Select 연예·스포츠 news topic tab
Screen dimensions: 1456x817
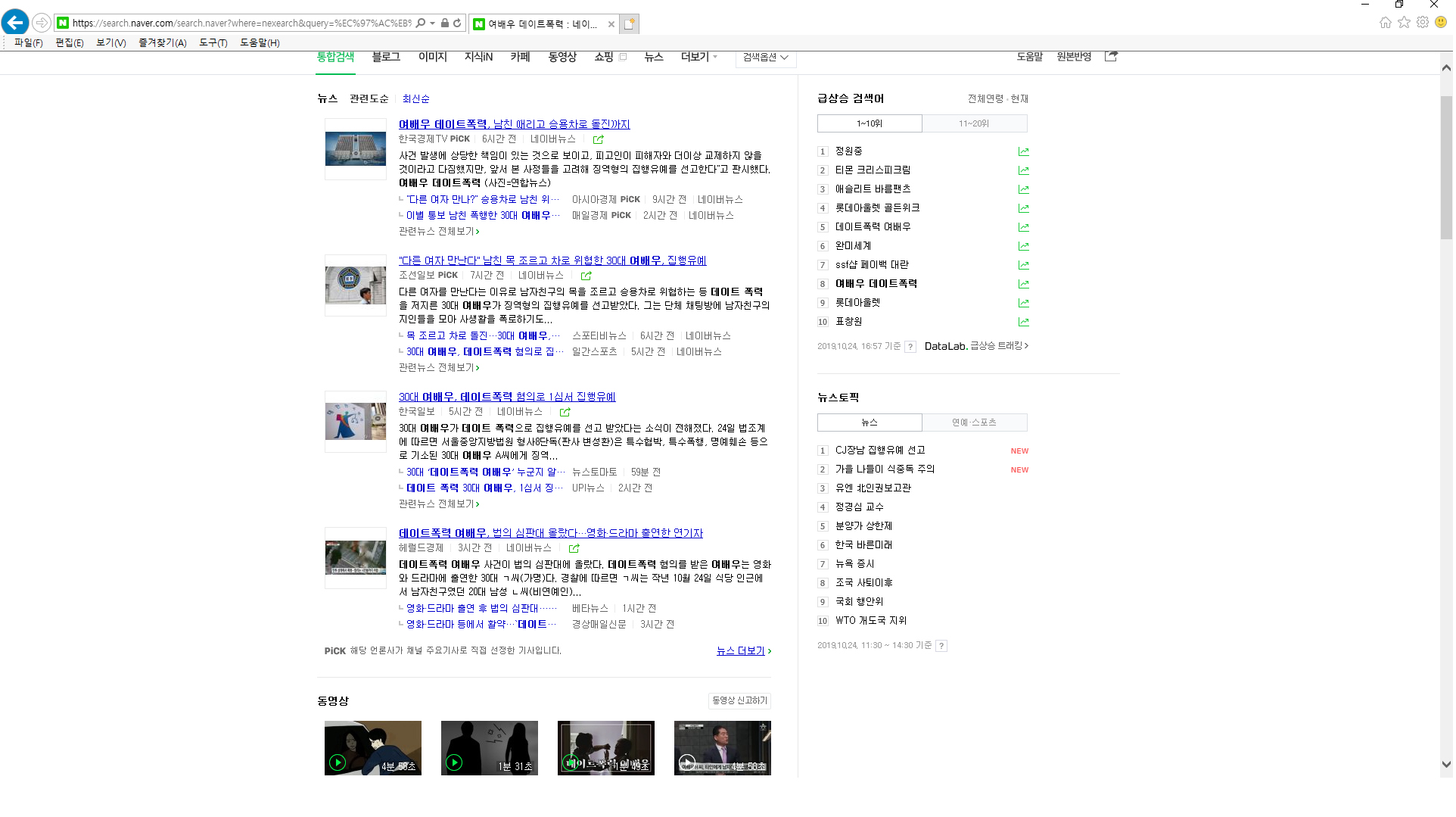975,423
